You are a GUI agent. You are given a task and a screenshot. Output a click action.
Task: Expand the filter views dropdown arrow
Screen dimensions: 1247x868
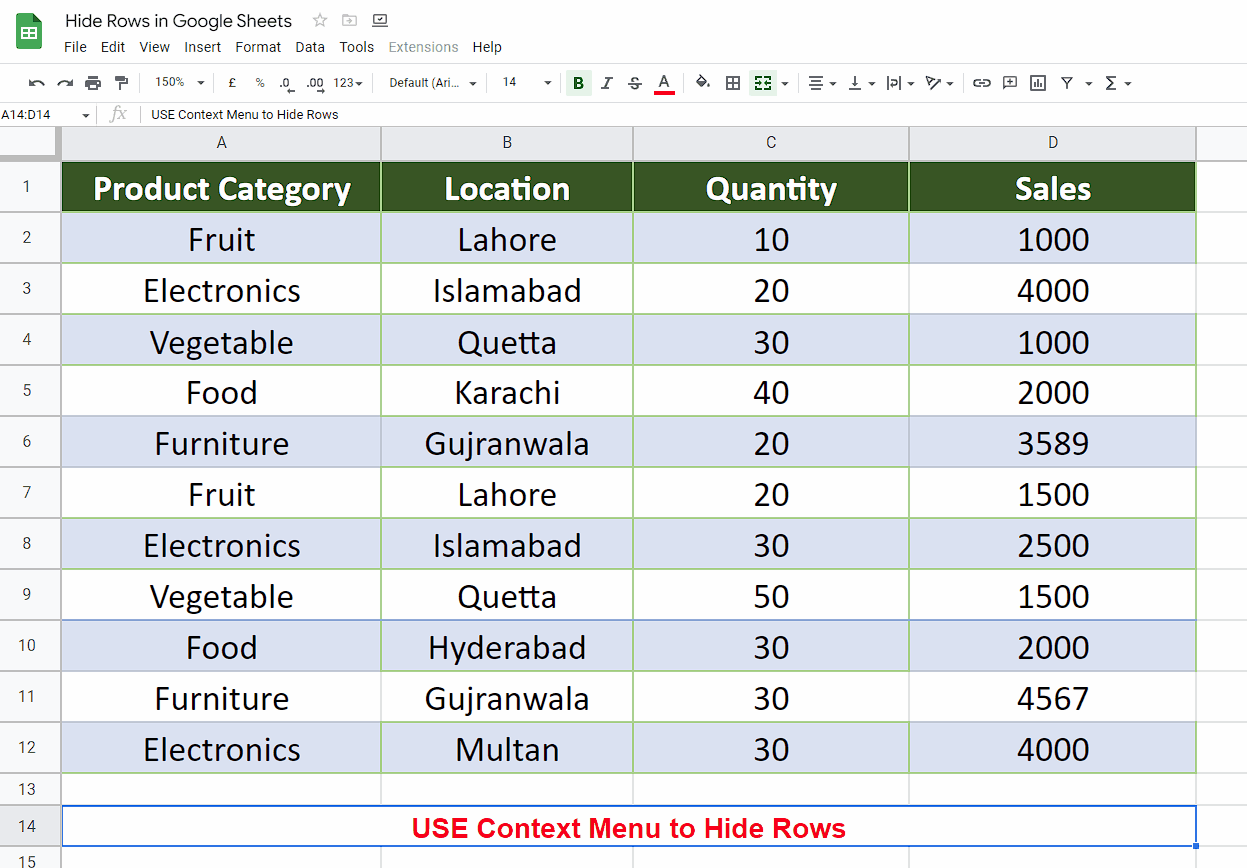[1089, 83]
